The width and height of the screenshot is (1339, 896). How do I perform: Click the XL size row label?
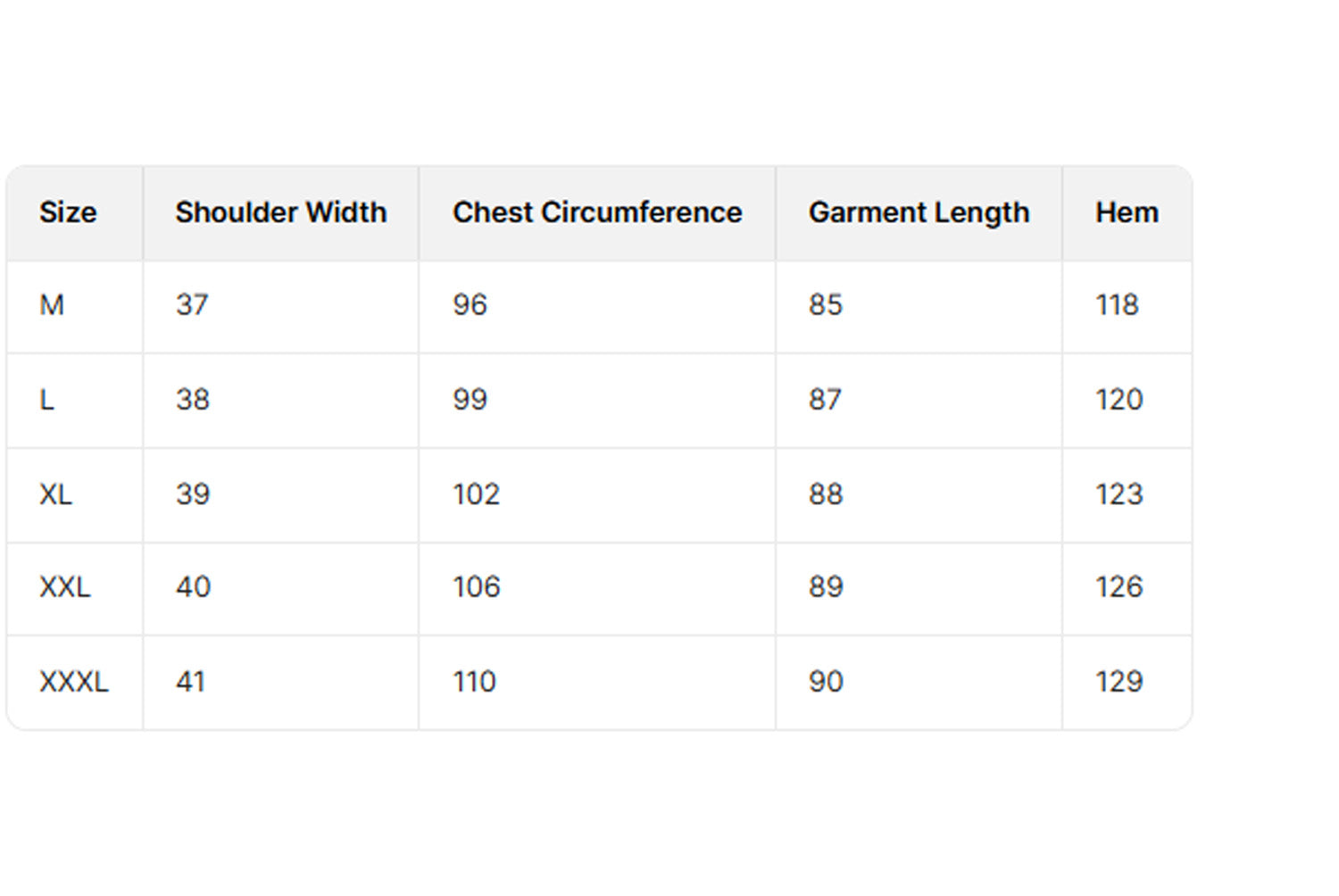point(55,494)
